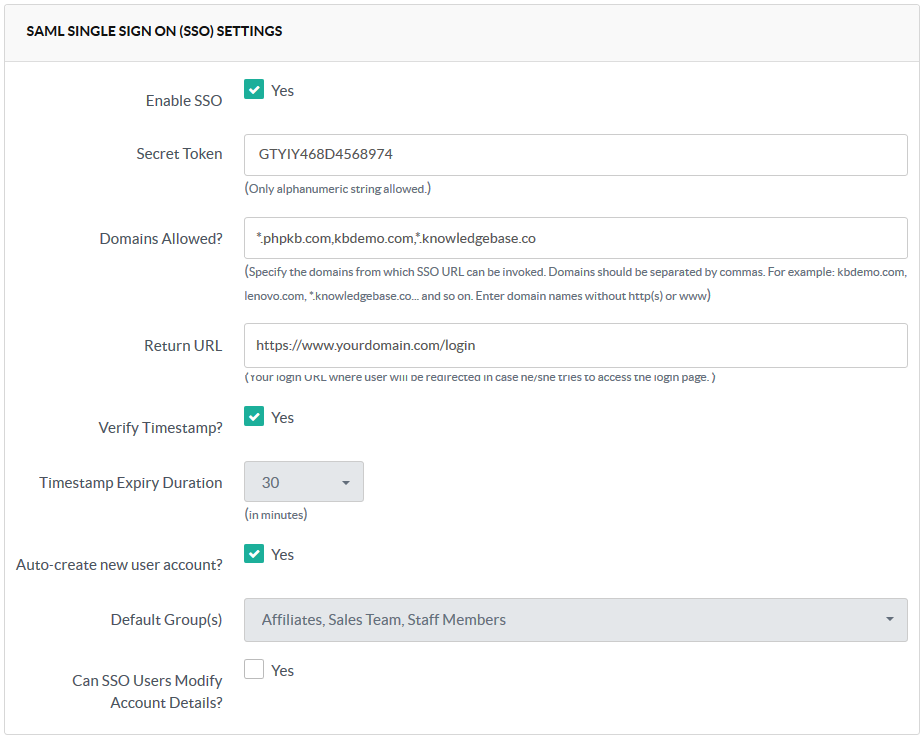Image resolution: width=923 pixels, height=739 pixels.
Task: Click the Secret Token field label
Action: pyautogui.click(x=179, y=154)
